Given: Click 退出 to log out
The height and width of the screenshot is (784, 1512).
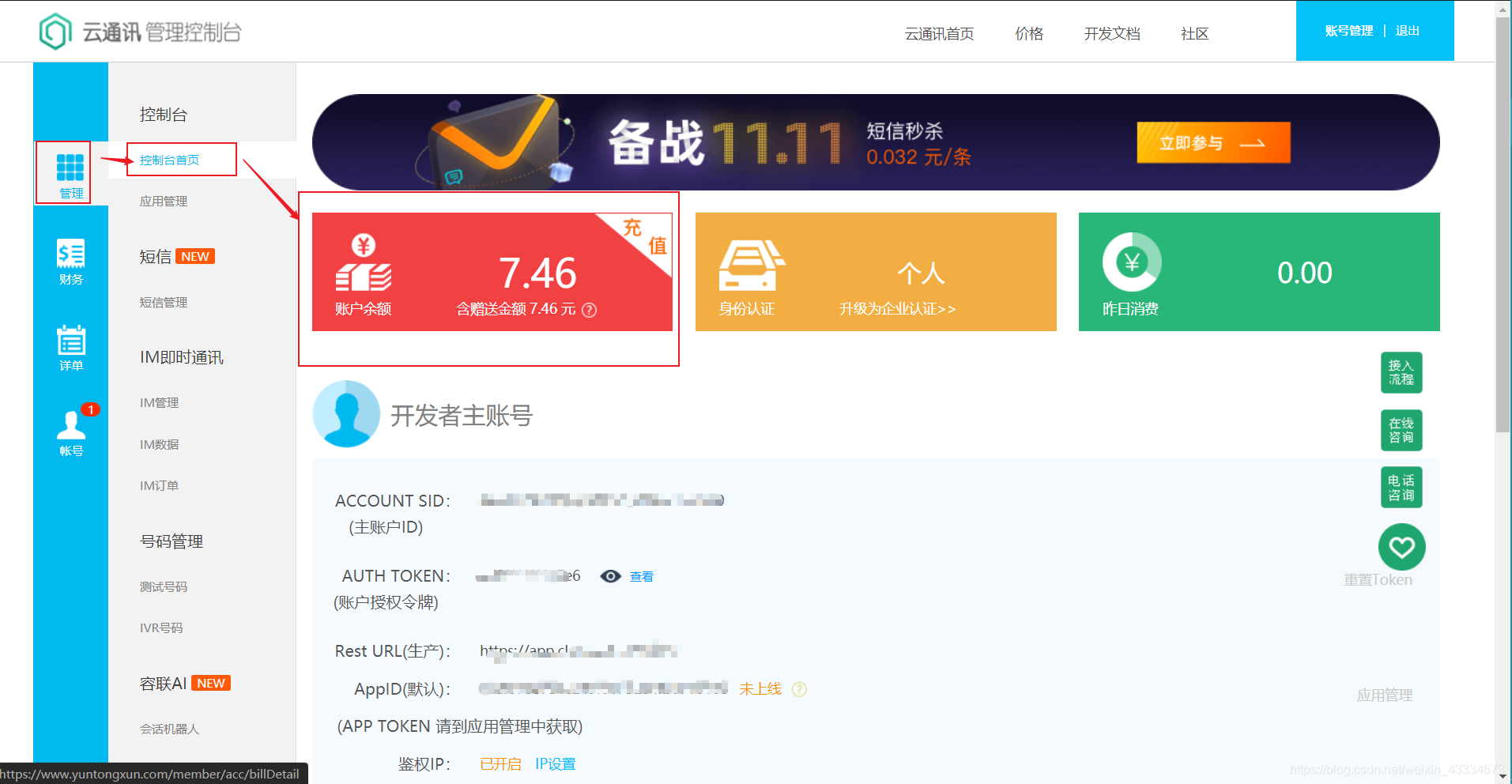Looking at the screenshot, I should (x=1407, y=31).
